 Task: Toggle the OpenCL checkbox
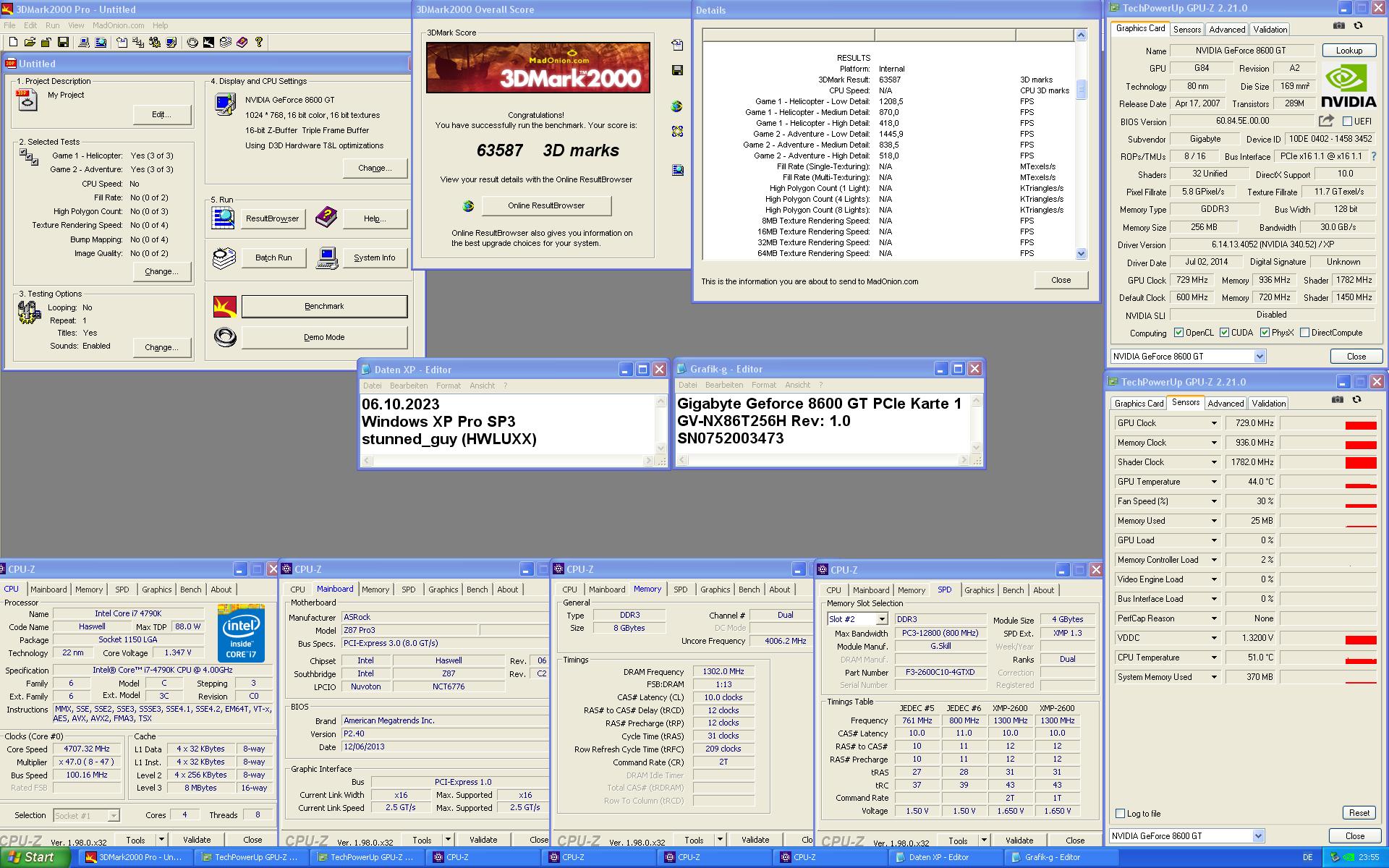(x=1178, y=333)
